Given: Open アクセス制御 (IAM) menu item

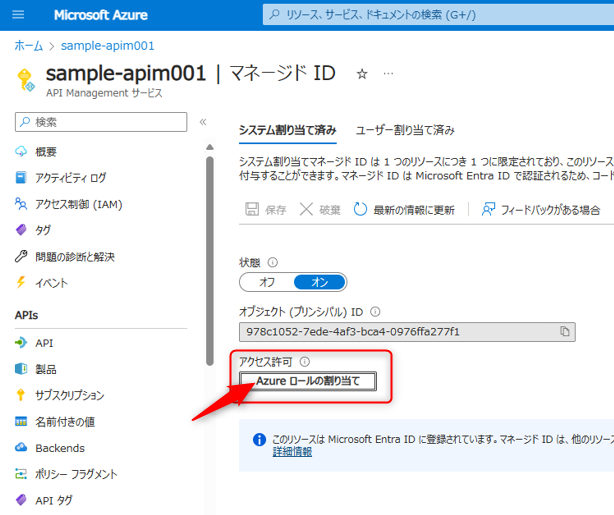Looking at the screenshot, I should pyautogui.click(x=79, y=204).
